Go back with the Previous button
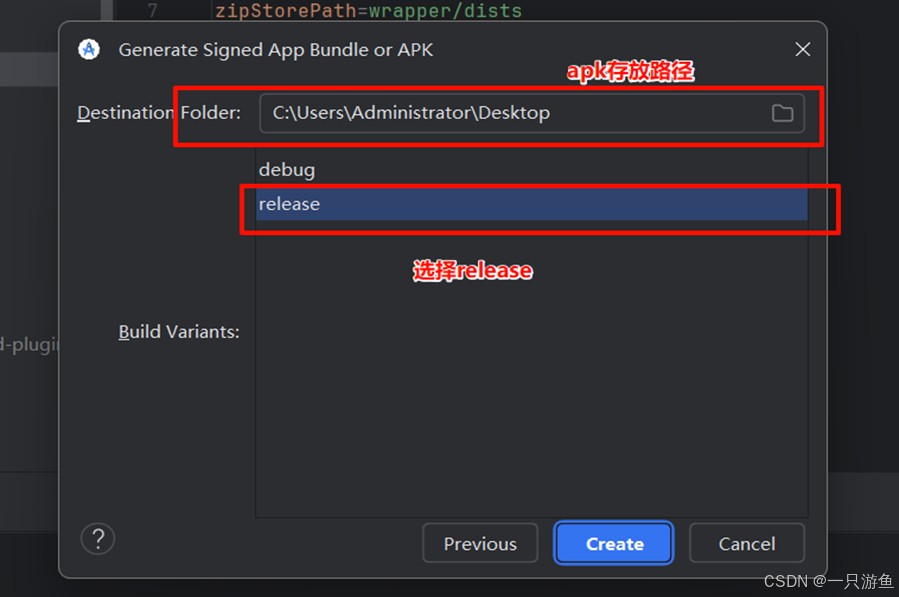The height and width of the screenshot is (597, 899). [x=480, y=544]
